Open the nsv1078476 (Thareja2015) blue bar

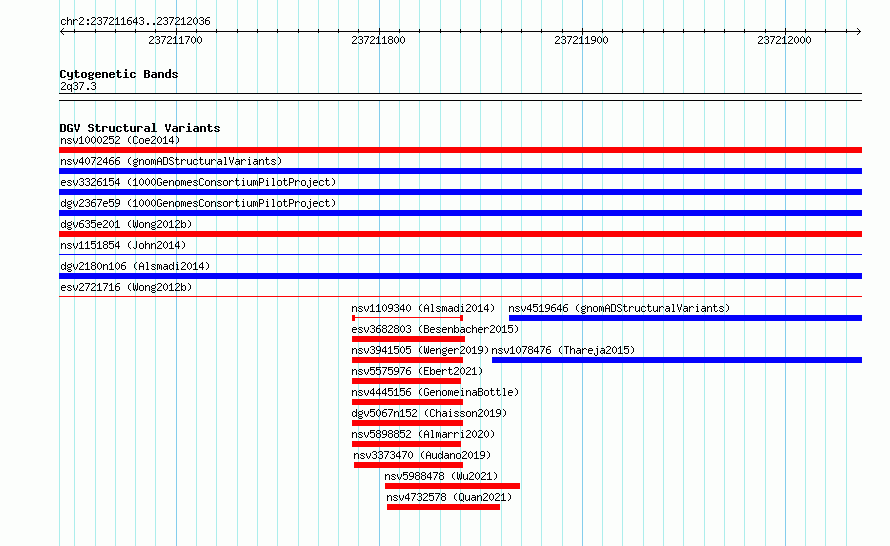(x=677, y=360)
